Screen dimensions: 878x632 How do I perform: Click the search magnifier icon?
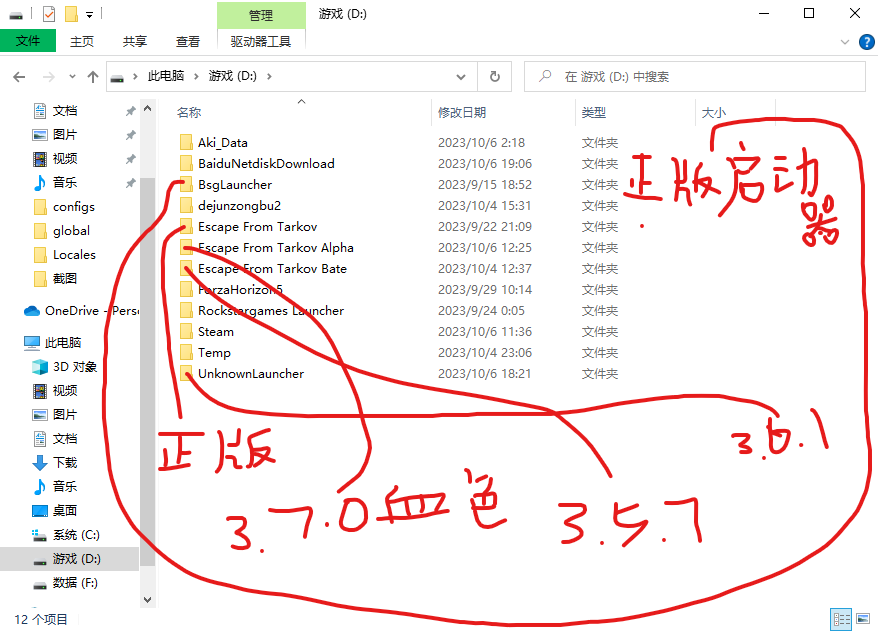[545, 76]
